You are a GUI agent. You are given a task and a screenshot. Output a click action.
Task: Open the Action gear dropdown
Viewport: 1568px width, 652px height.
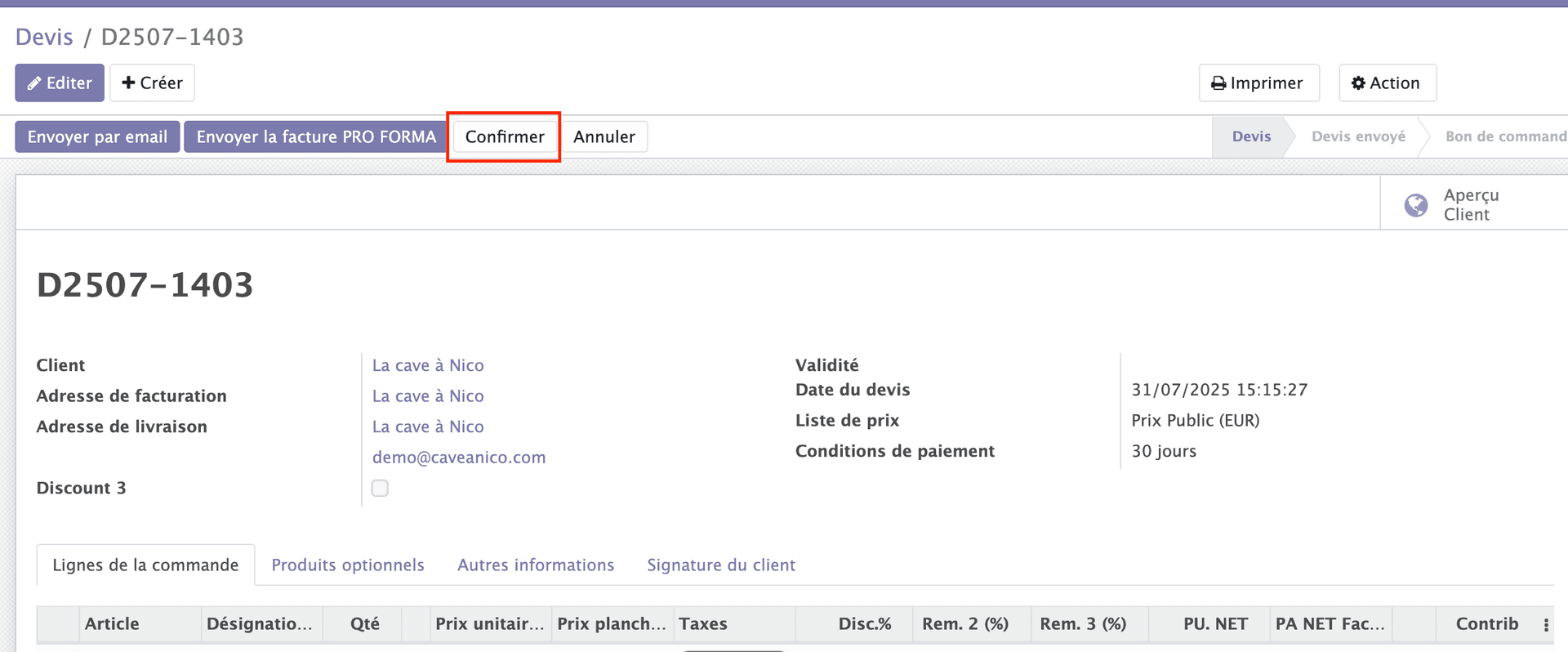click(1387, 83)
